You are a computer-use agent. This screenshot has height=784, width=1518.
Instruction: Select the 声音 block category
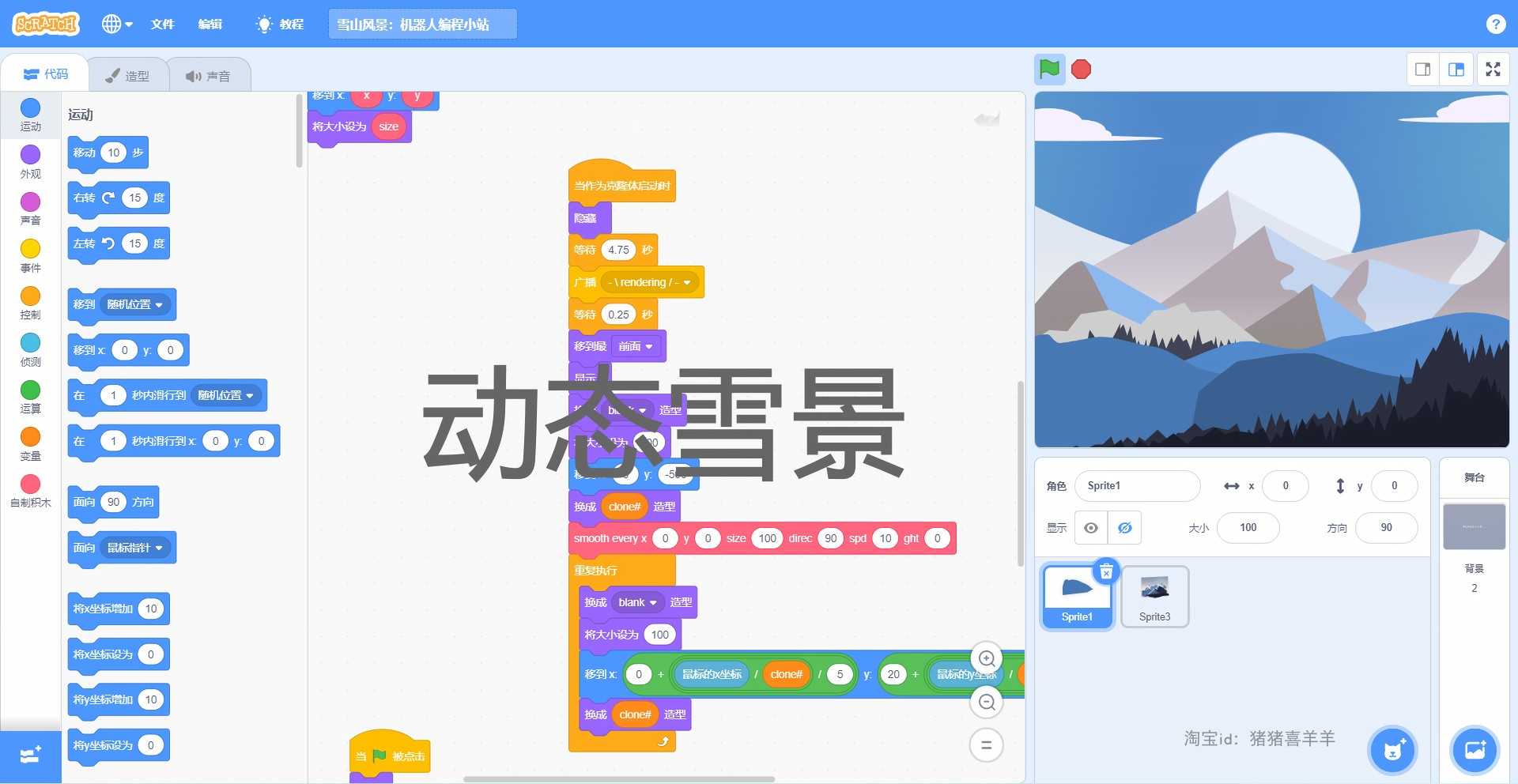[30, 209]
